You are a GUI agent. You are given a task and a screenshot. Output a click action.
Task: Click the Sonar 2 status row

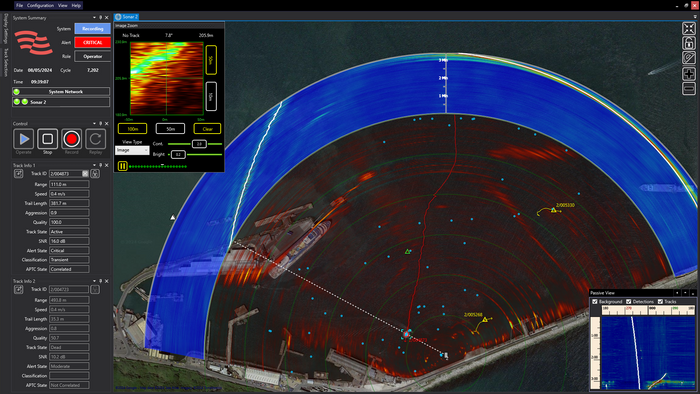61,102
